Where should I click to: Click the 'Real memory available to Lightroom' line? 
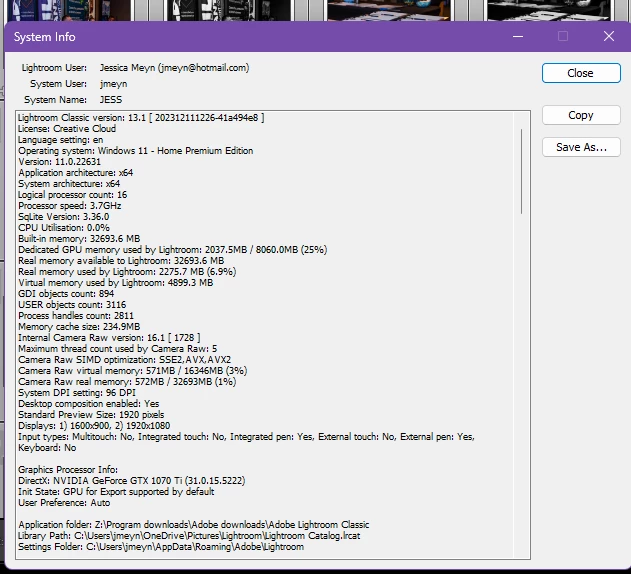121,260
